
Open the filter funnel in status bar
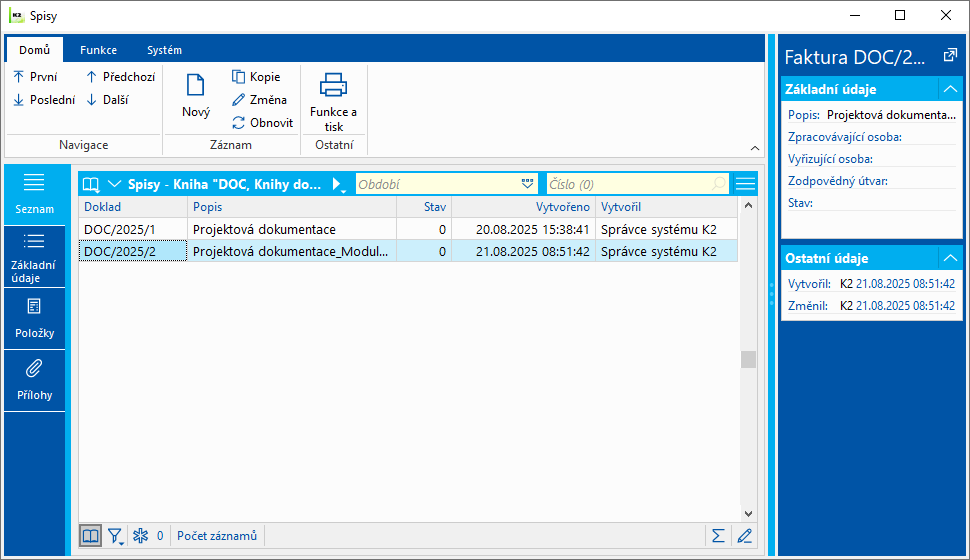pos(115,536)
